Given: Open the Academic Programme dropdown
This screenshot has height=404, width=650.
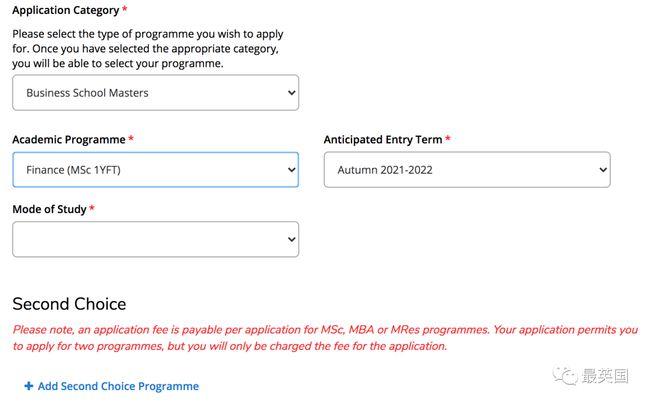Looking at the screenshot, I should 155,170.
